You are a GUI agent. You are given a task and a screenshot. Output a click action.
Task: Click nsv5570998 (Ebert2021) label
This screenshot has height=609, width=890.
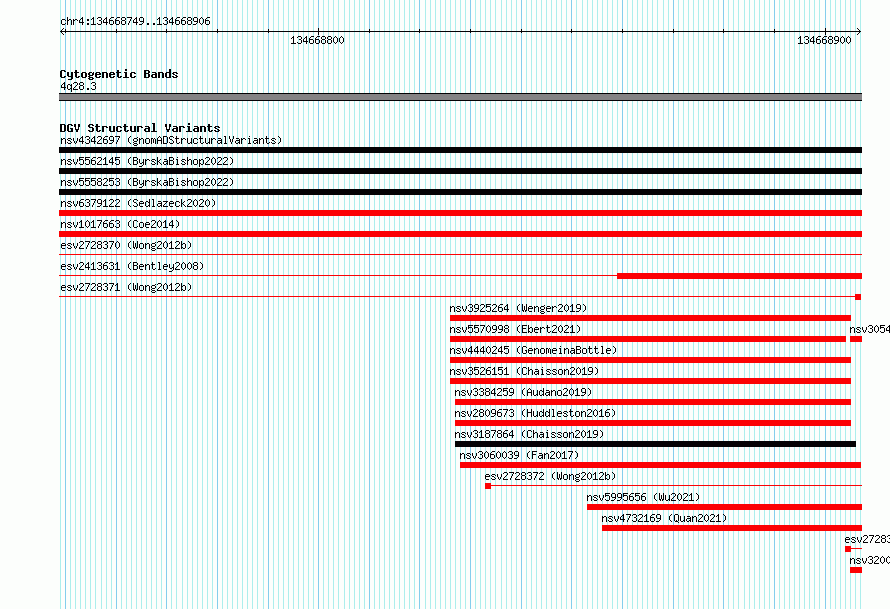[x=515, y=329]
